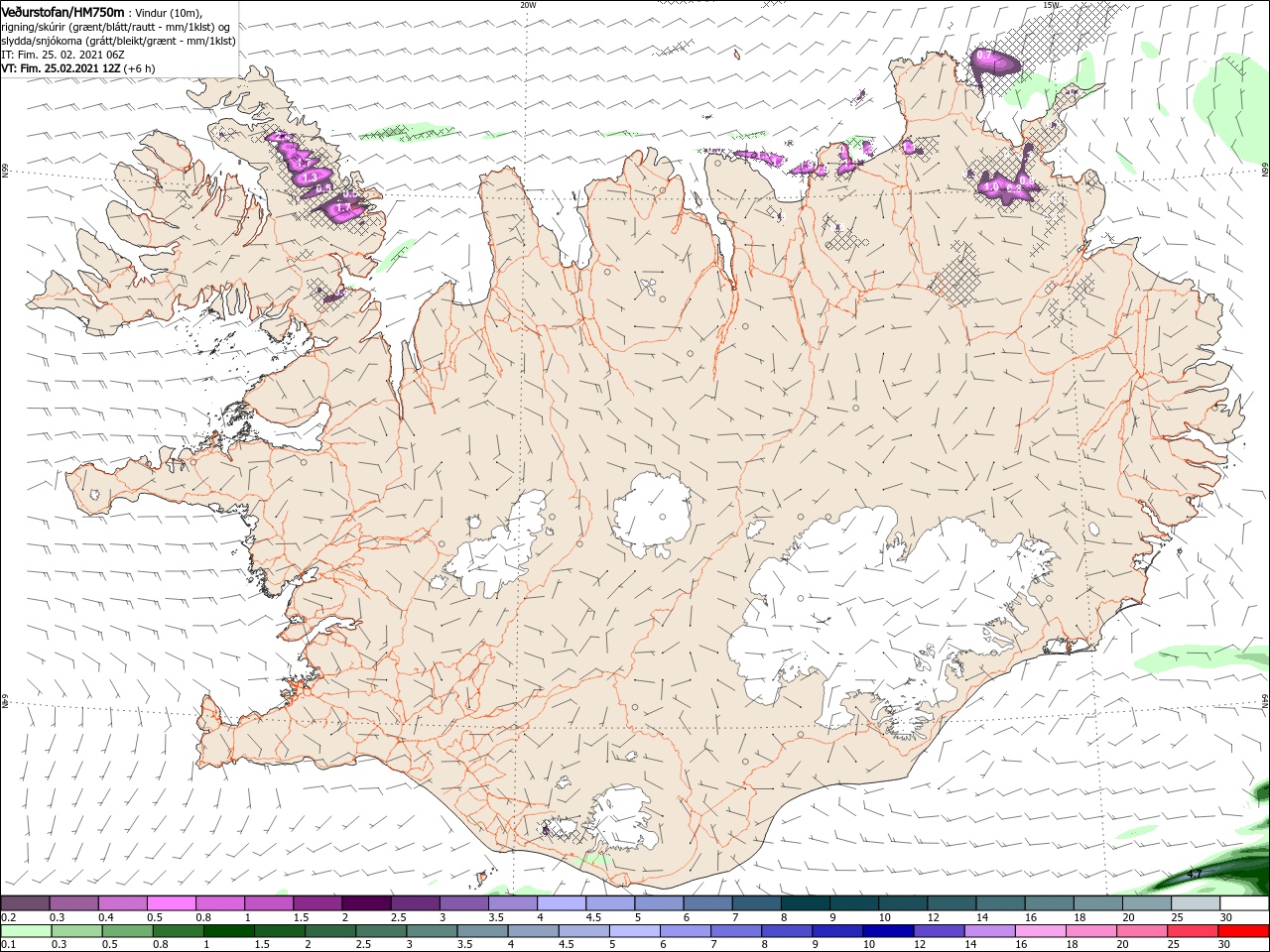Screen dimensions: 1270x952
Task: Click the '1.0' precipitation value in northeast
Action: (991, 185)
